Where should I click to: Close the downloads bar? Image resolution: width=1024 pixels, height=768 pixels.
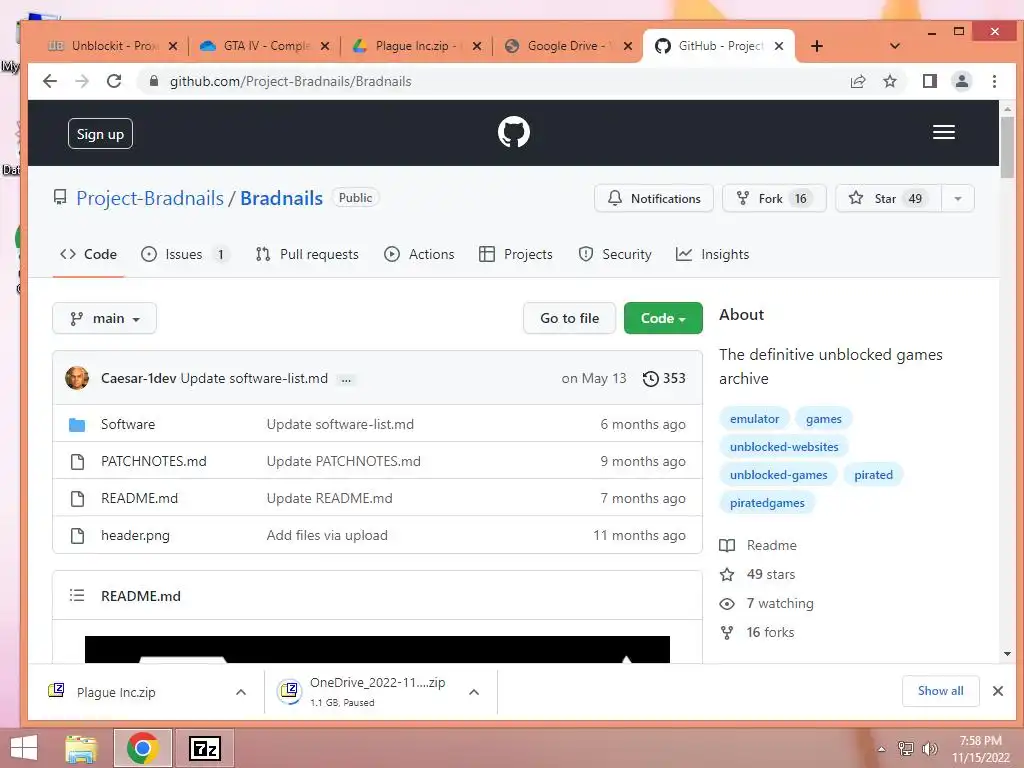(997, 691)
